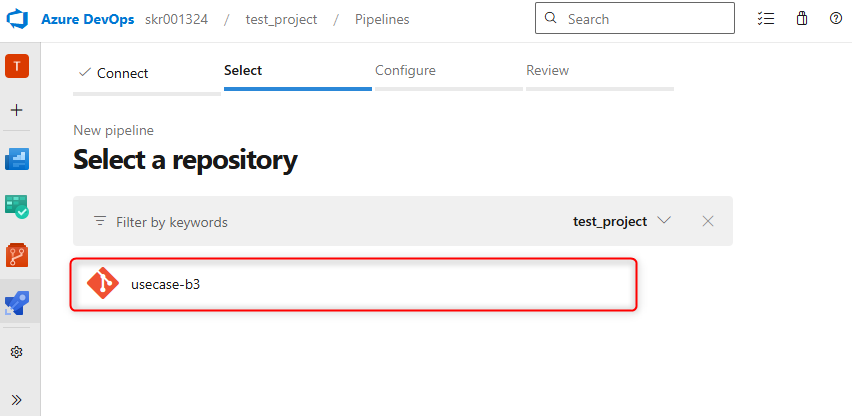Expand the sidebar with double chevron
The width and height of the screenshot is (852, 416).
[16, 400]
